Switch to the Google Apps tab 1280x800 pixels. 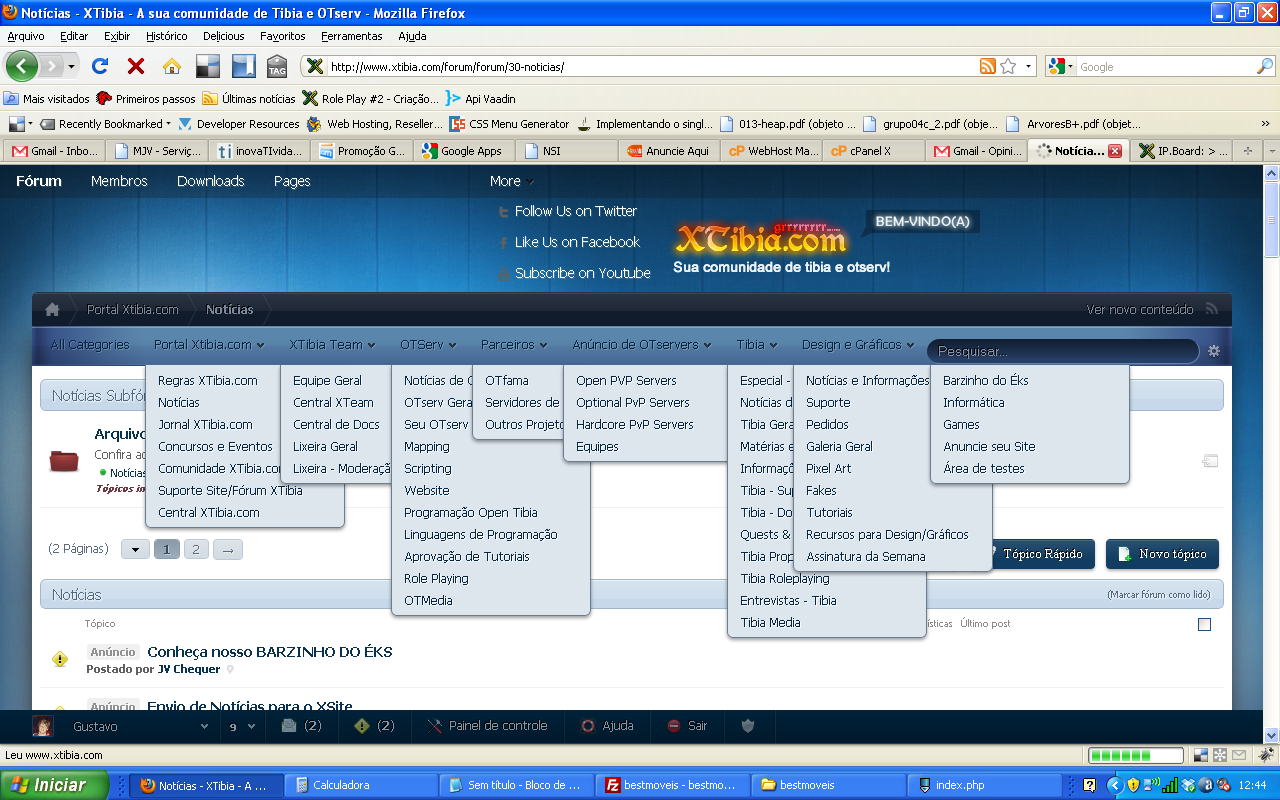point(465,151)
